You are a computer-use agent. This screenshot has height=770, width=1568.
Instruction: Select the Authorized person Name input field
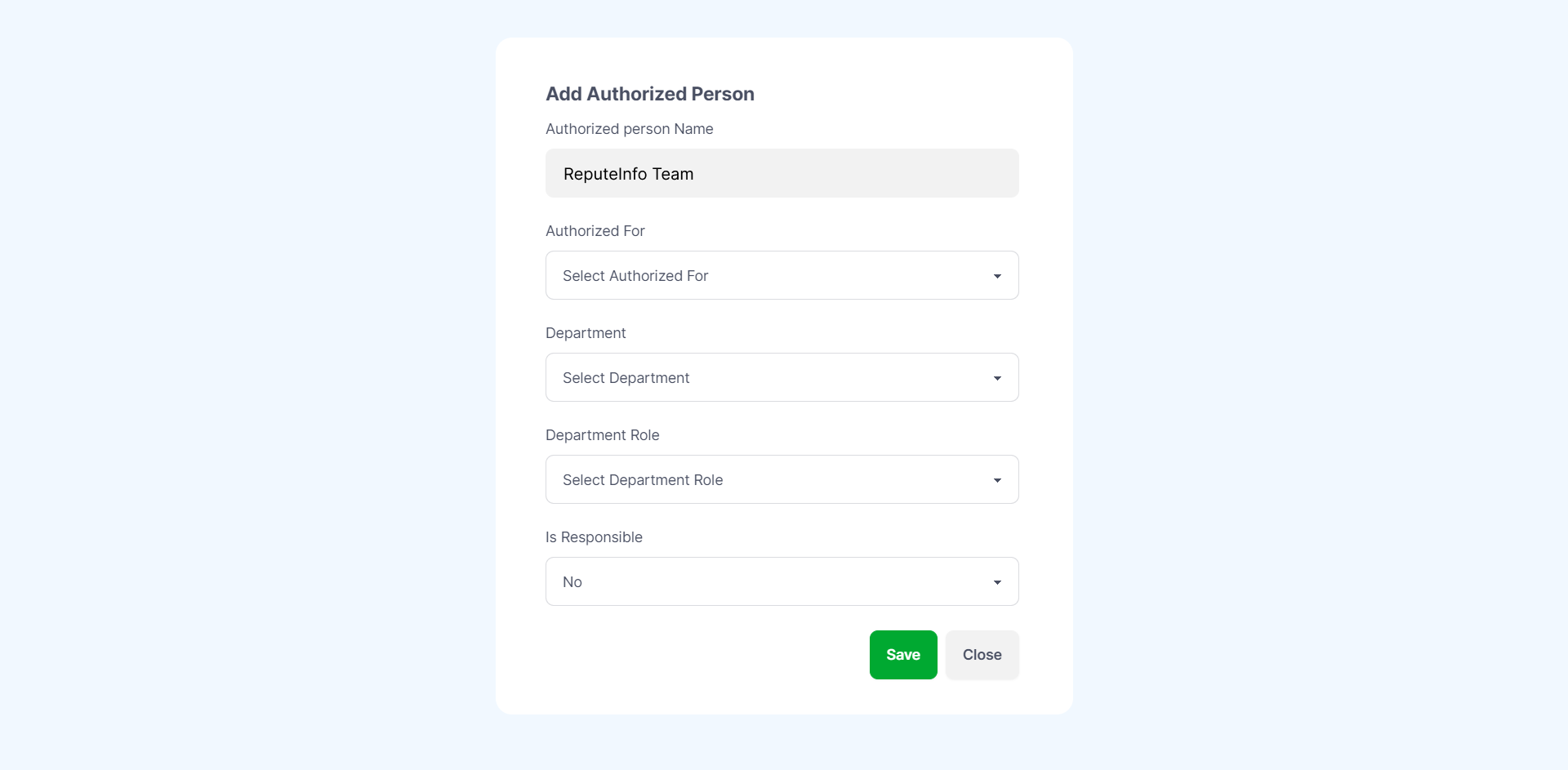782,173
